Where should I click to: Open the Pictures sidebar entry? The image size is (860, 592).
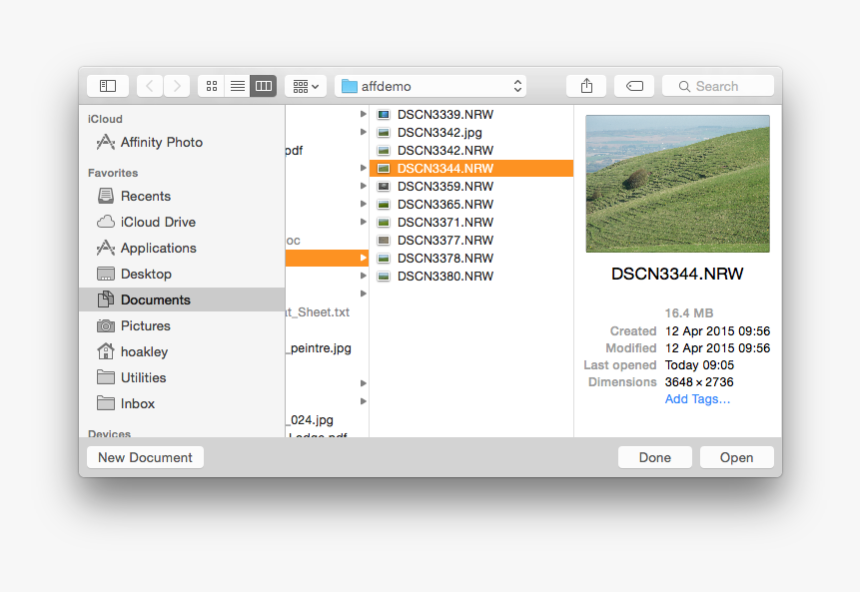click(146, 325)
